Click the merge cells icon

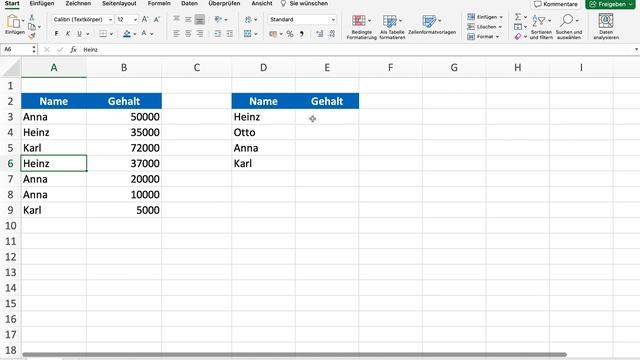(x=248, y=33)
